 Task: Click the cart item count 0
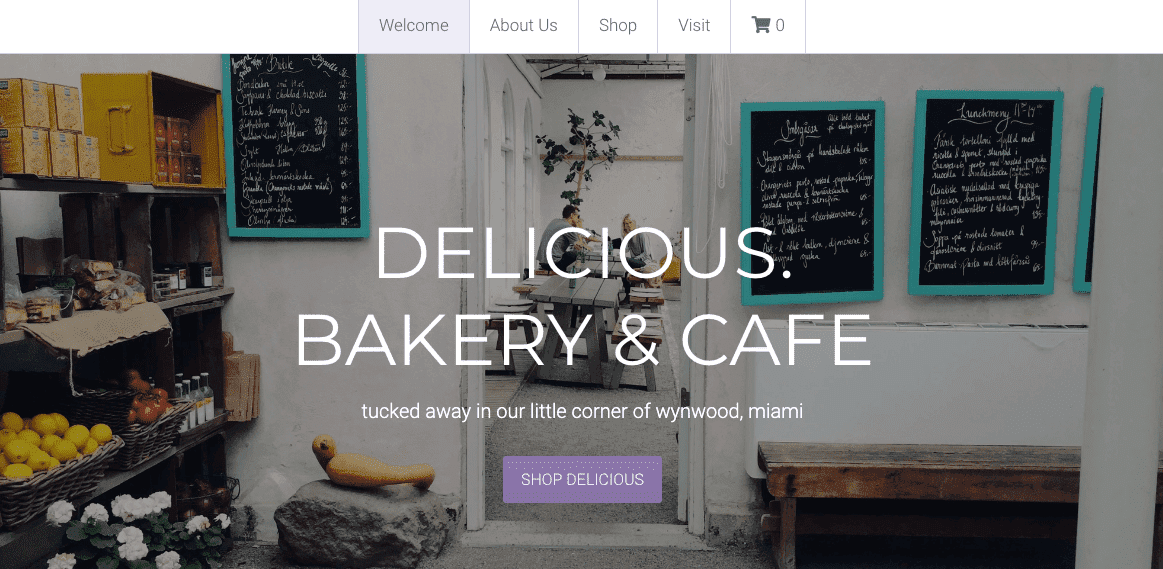point(780,25)
